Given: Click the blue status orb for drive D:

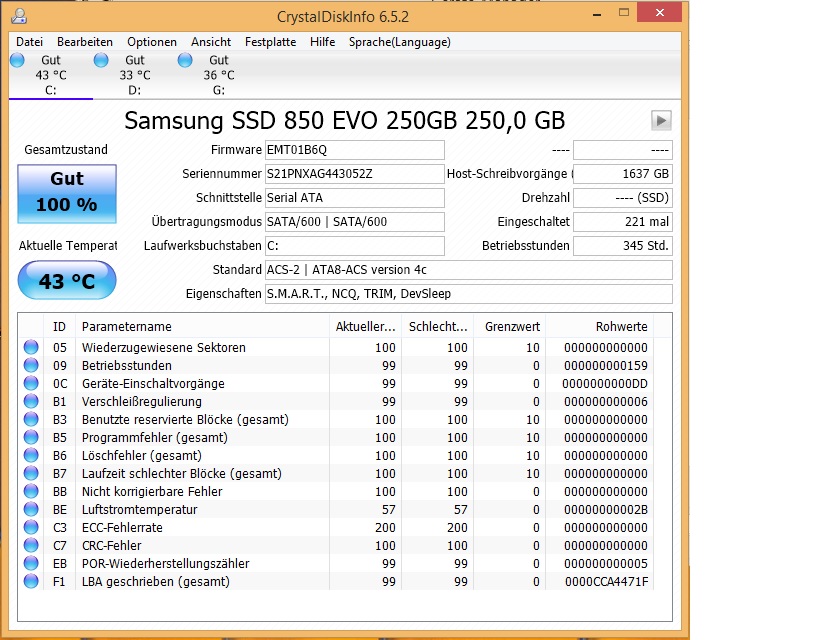Looking at the screenshot, I should point(101,60).
